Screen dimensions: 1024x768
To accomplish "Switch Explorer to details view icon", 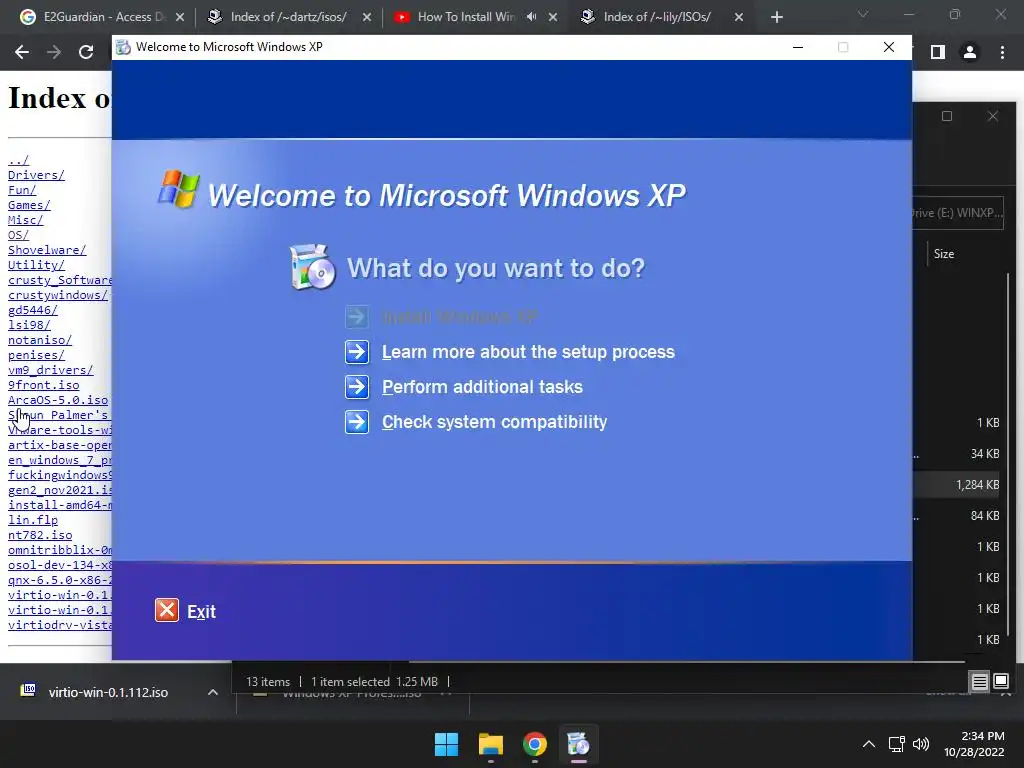I will (x=980, y=682).
